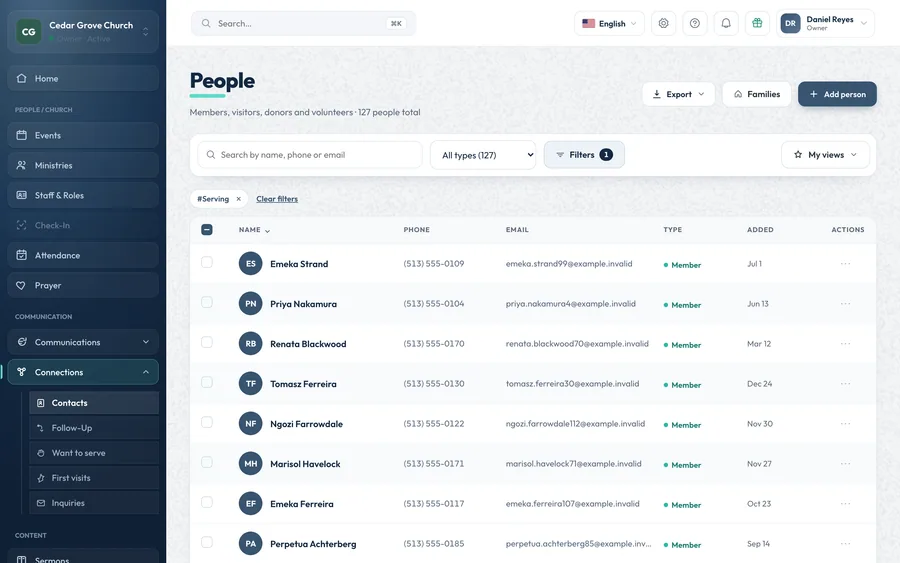
Task: Click the TF avatar for Tomasz Ferreira
Action: click(251, 383)
